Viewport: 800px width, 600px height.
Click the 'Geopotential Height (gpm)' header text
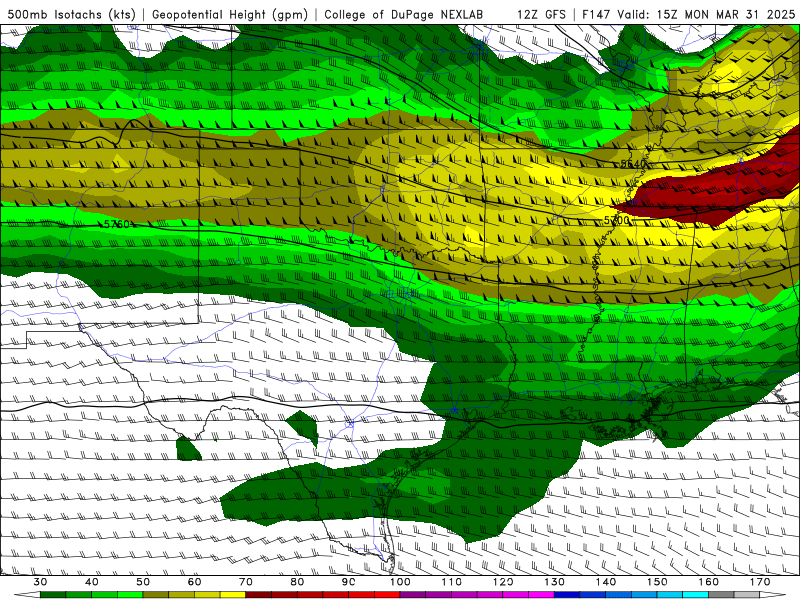230,15
